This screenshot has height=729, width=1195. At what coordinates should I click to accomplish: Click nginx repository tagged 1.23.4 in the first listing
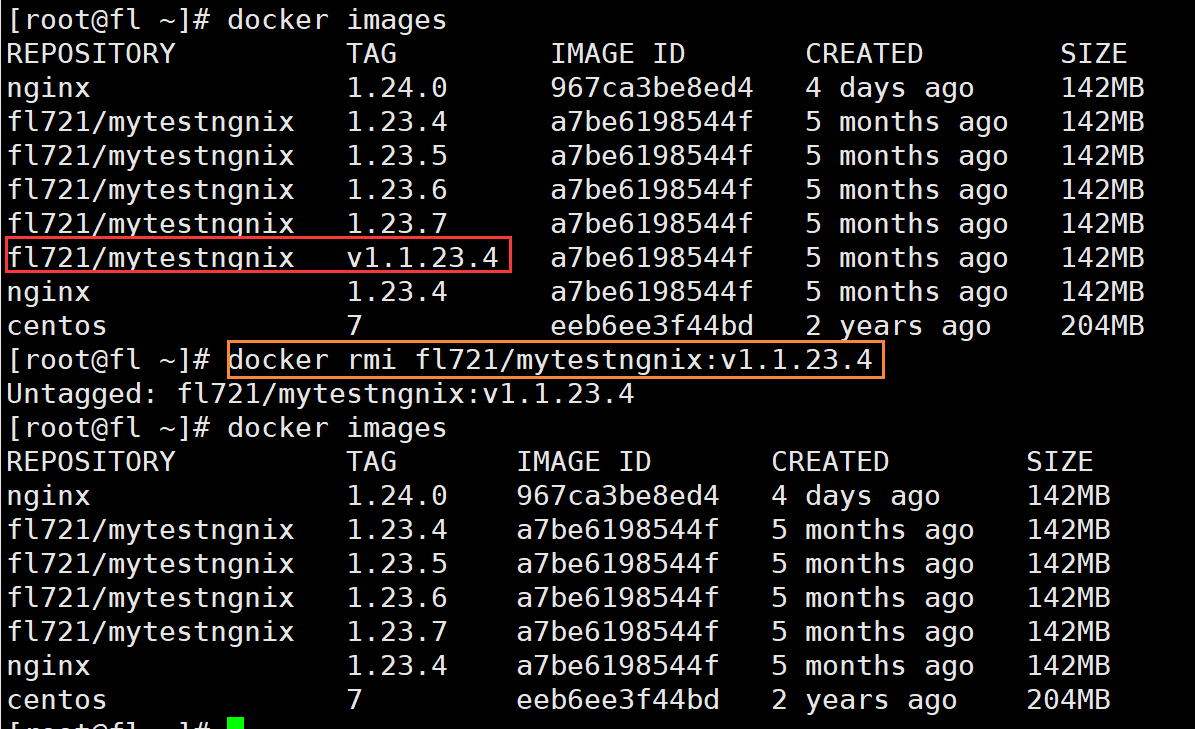point(49,293)
